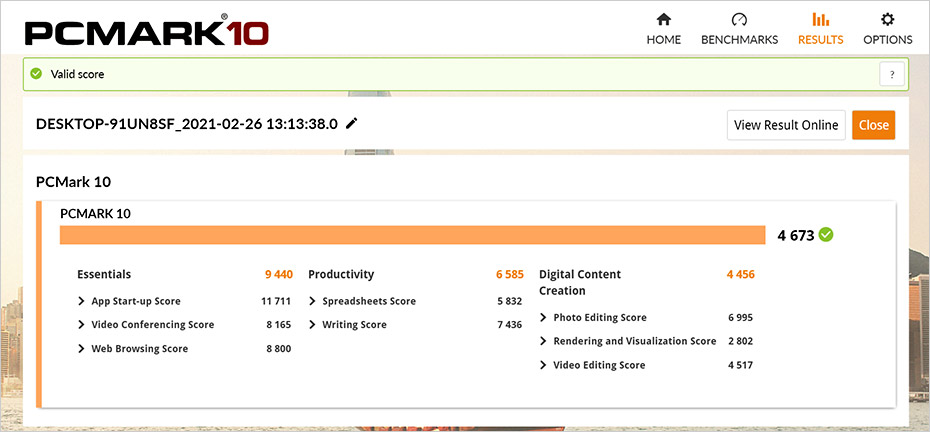
Task: Click View Result Online button
Action: 786,125
